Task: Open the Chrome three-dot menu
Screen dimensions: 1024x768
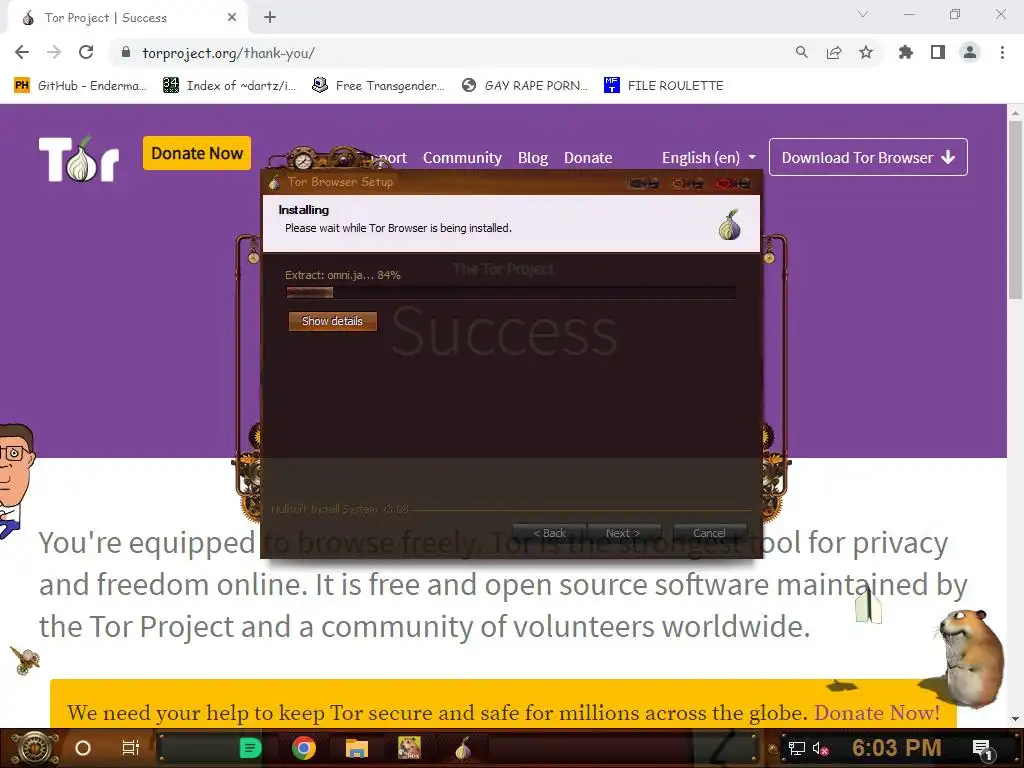Action: (x=1002, y=52)
